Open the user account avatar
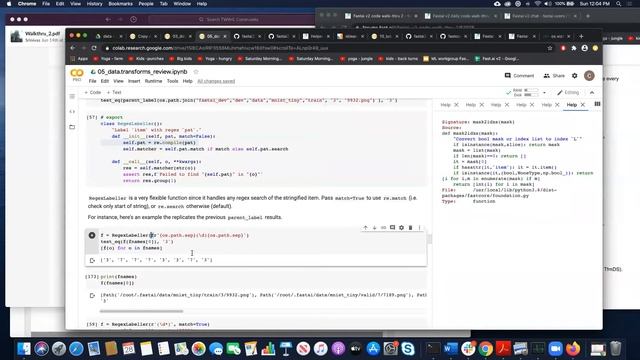The image size is (640, 360). tap(589, 76)
